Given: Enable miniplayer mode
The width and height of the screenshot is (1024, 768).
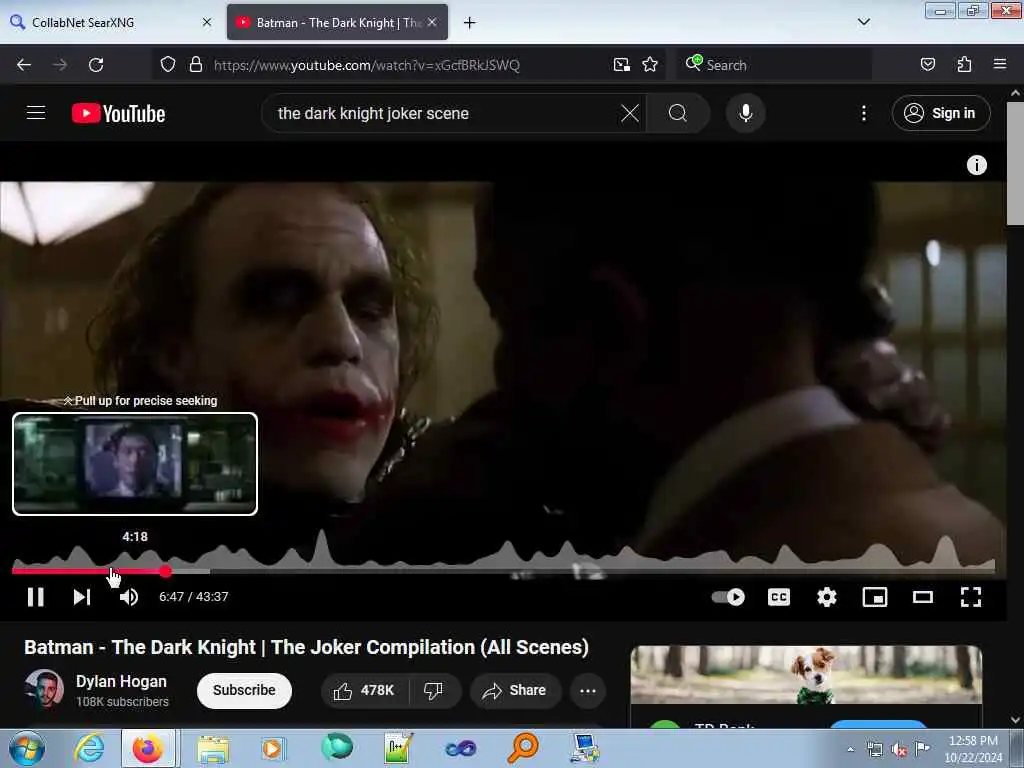Looking at the screenshot, I should point(874,597).
